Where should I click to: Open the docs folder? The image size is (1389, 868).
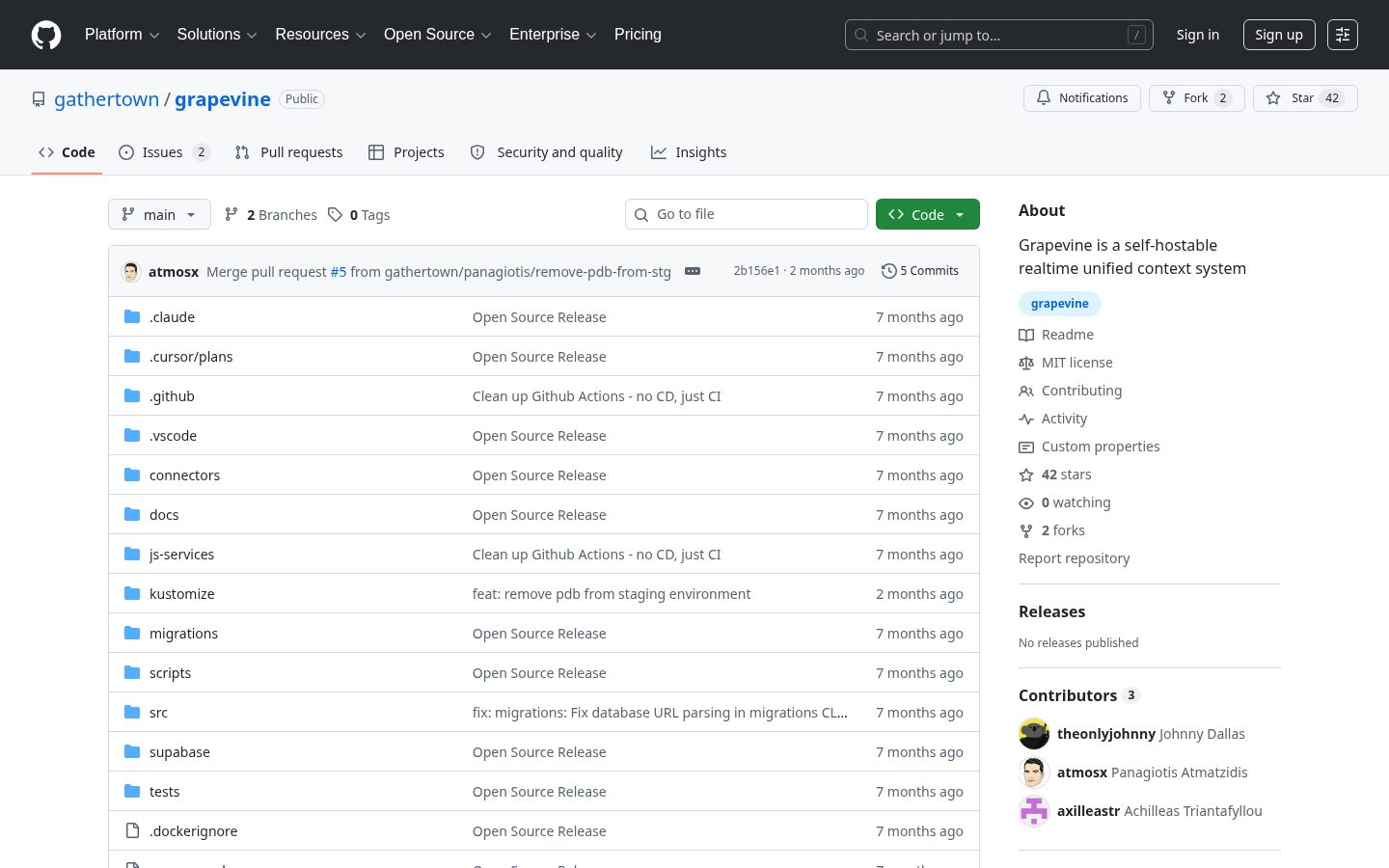(164, 515)
